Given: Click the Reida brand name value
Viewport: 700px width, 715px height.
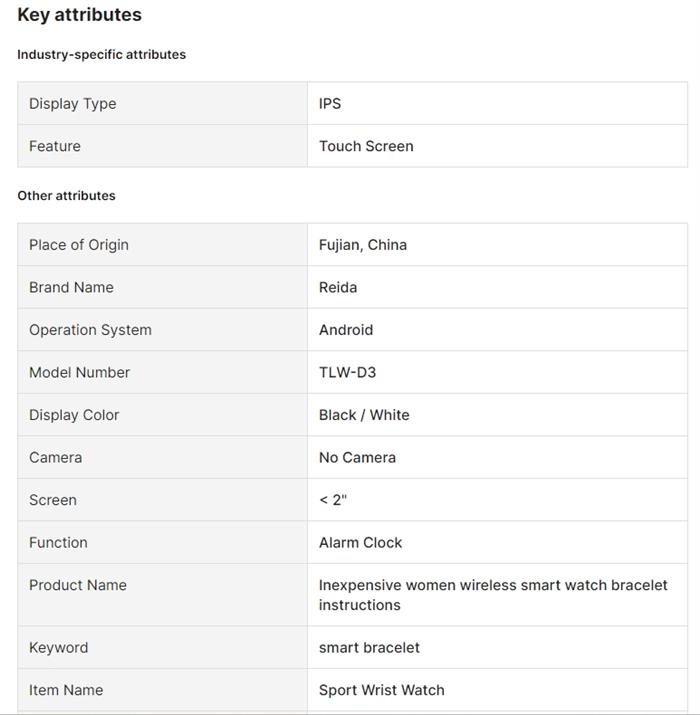Looking at the screenshot, I should [x=338, y=287].
